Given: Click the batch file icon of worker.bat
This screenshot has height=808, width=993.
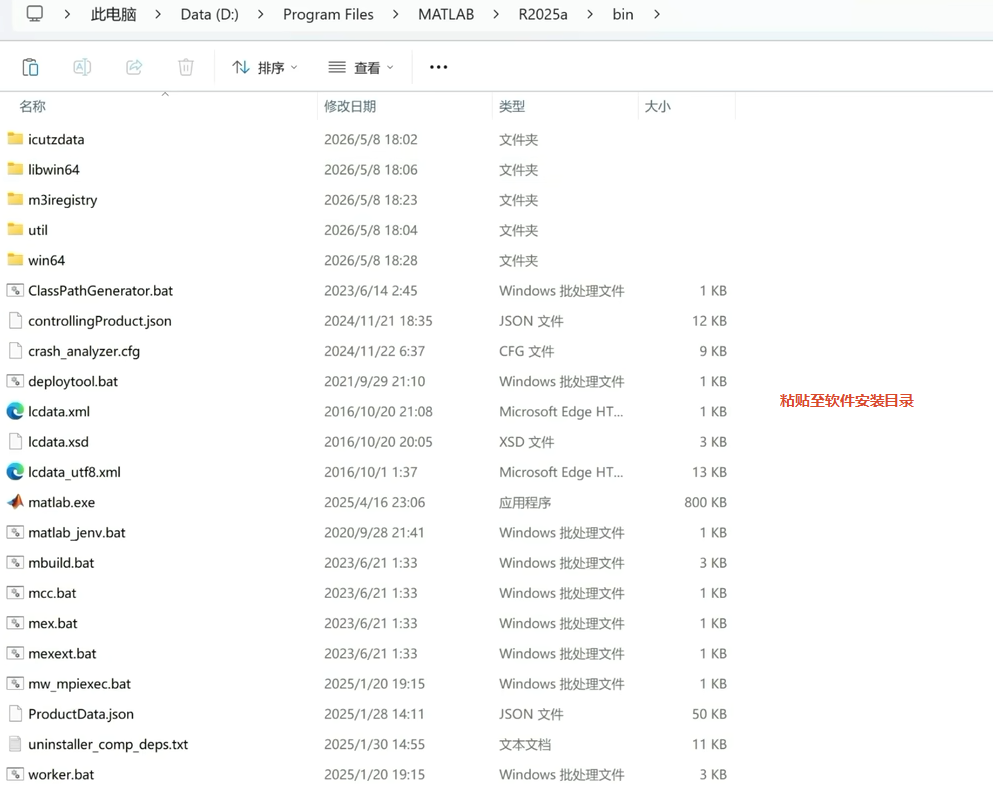Looking at the screenshot, I should tap(15, 774).
